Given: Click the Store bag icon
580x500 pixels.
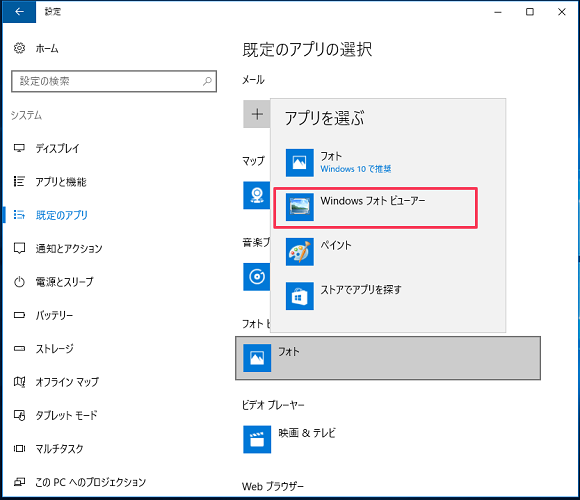Looking at the screenshot, I should point(300,296).
